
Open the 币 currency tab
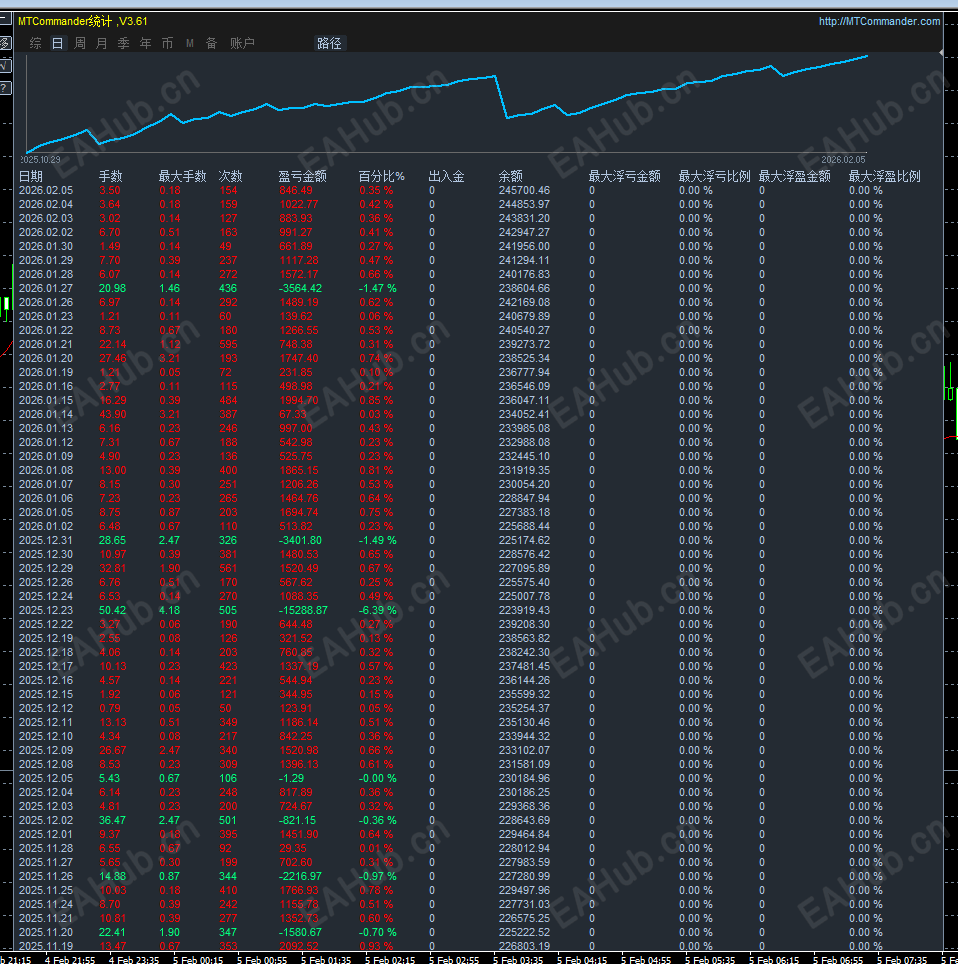tap(167, 43)
